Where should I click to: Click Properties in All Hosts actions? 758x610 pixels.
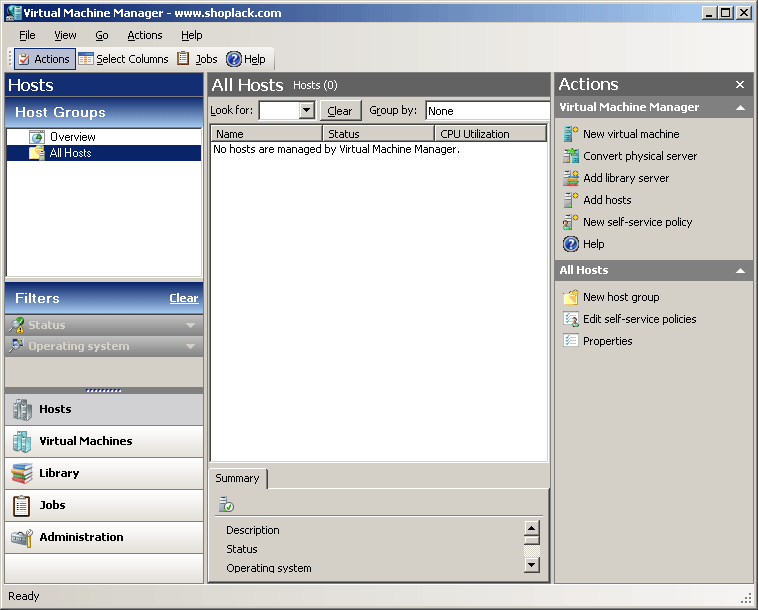pyautogui.click(x=608, y=341)
